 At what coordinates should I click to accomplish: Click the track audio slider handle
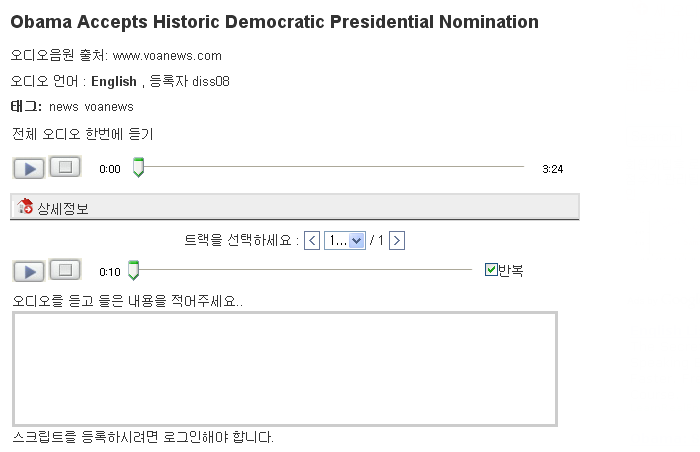coord(133,270)
